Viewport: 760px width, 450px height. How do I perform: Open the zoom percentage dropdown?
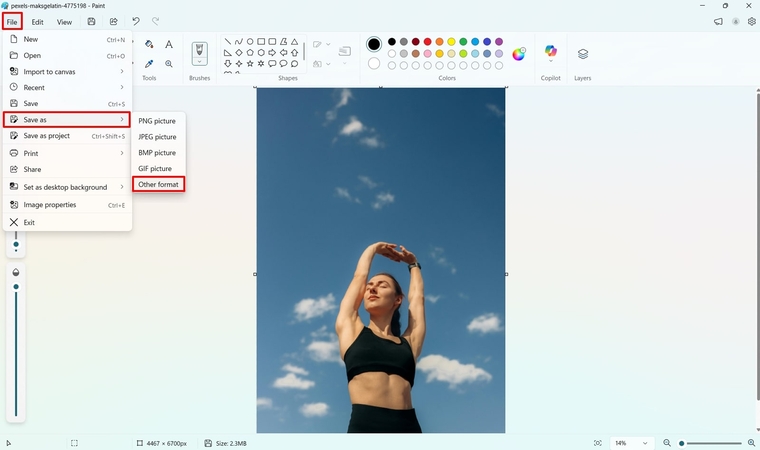(x=631, y=443)
